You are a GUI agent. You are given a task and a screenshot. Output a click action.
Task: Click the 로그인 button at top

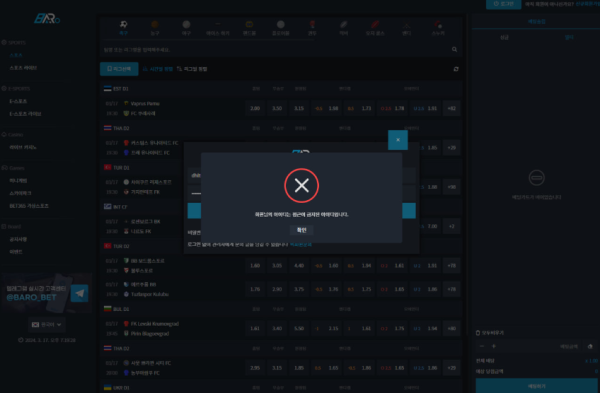click(x=503, y=4)
